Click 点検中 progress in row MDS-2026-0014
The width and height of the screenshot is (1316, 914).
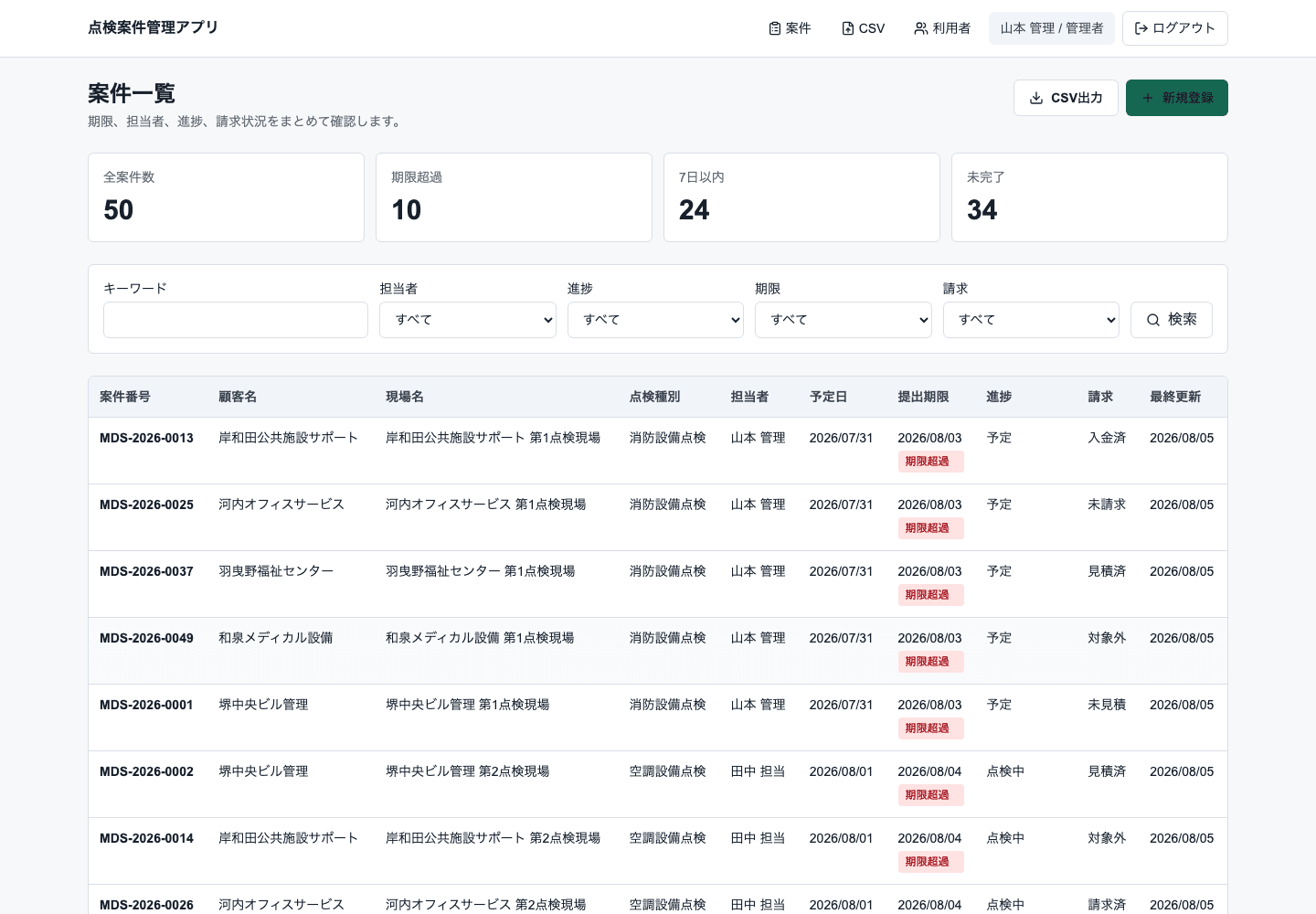click(x=1005, y=838)
